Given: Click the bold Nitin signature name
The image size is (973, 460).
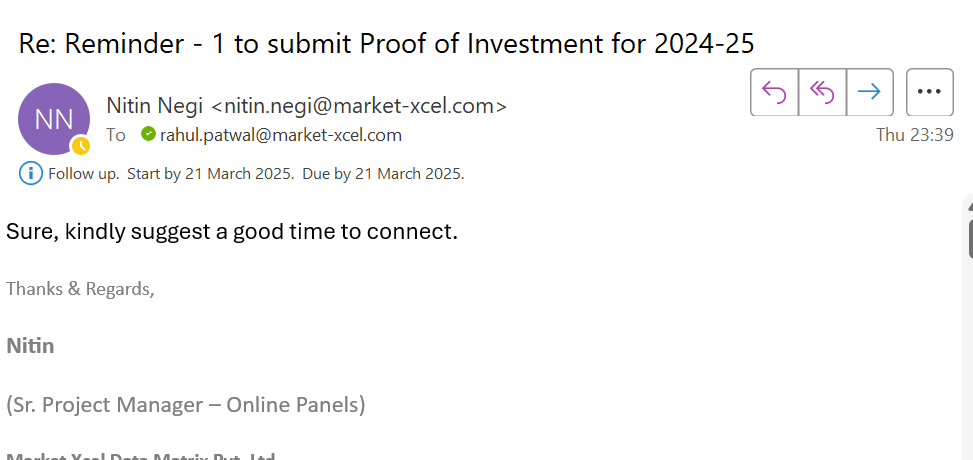Looking at the screenshot, I should coord(30,346).
